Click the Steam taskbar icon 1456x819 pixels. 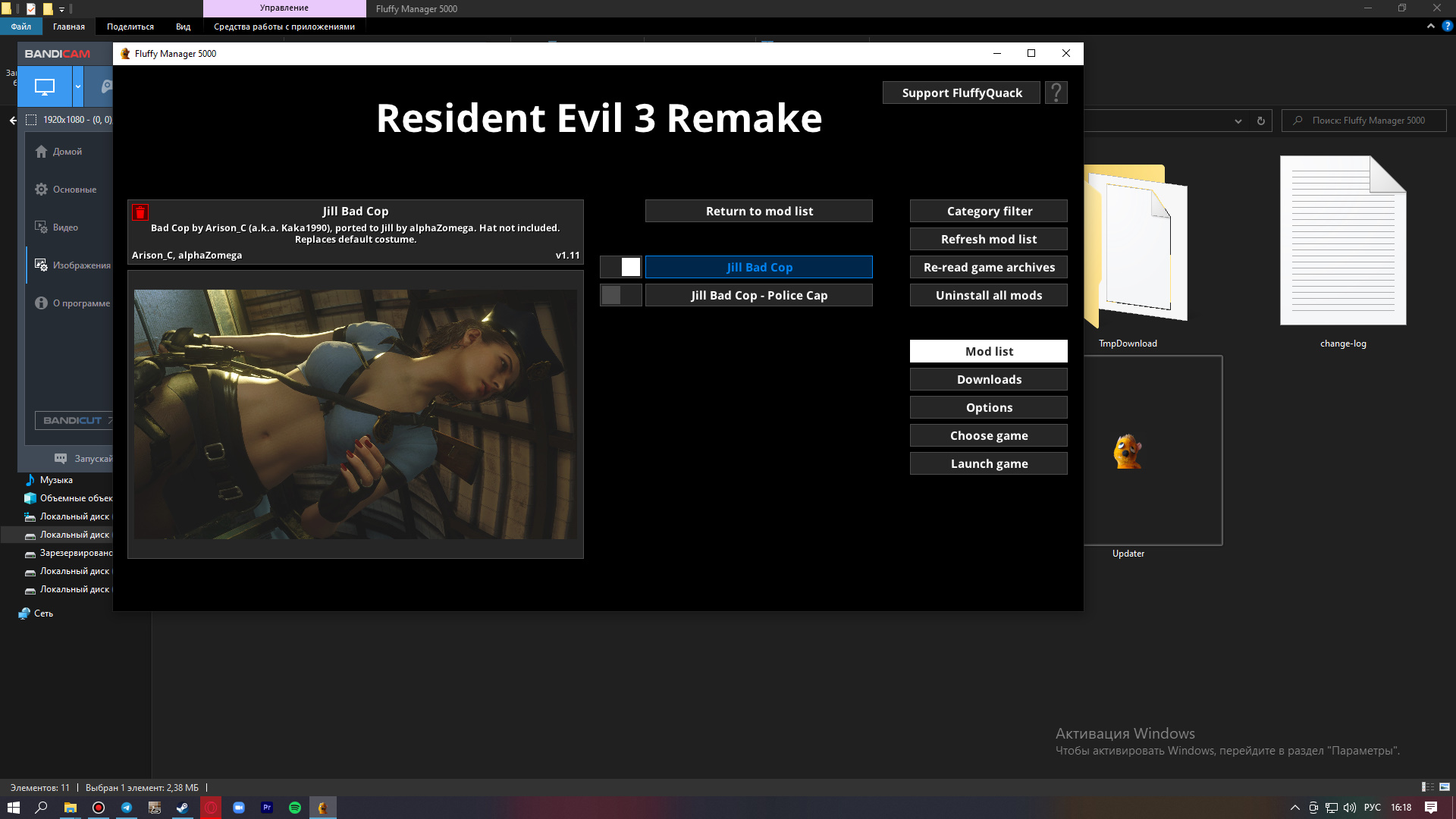click(183, 808)
